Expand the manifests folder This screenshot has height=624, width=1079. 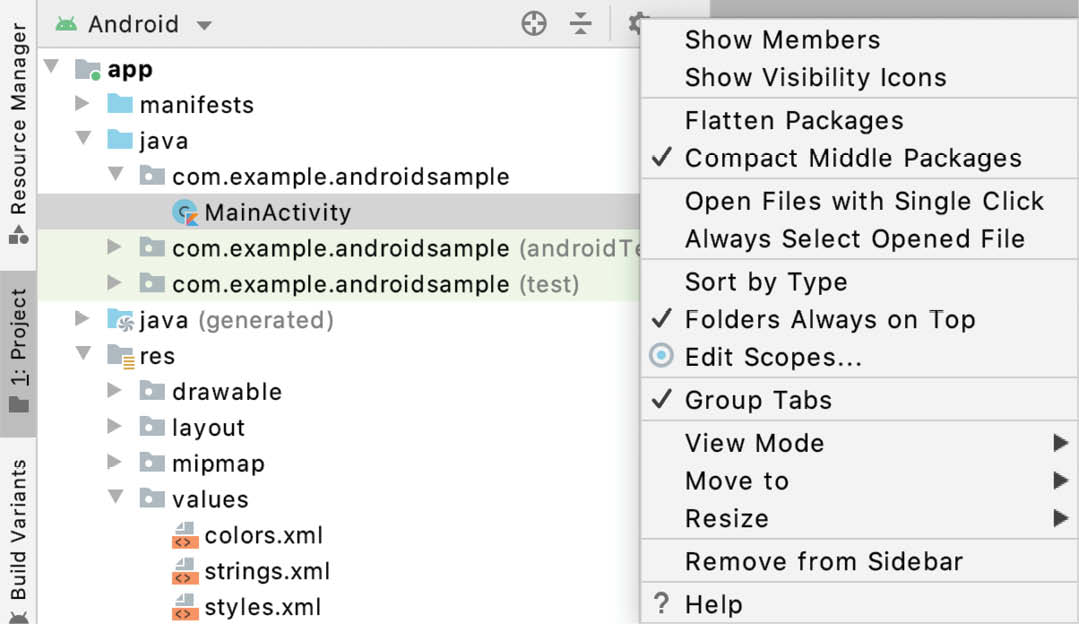pos(83,104)
